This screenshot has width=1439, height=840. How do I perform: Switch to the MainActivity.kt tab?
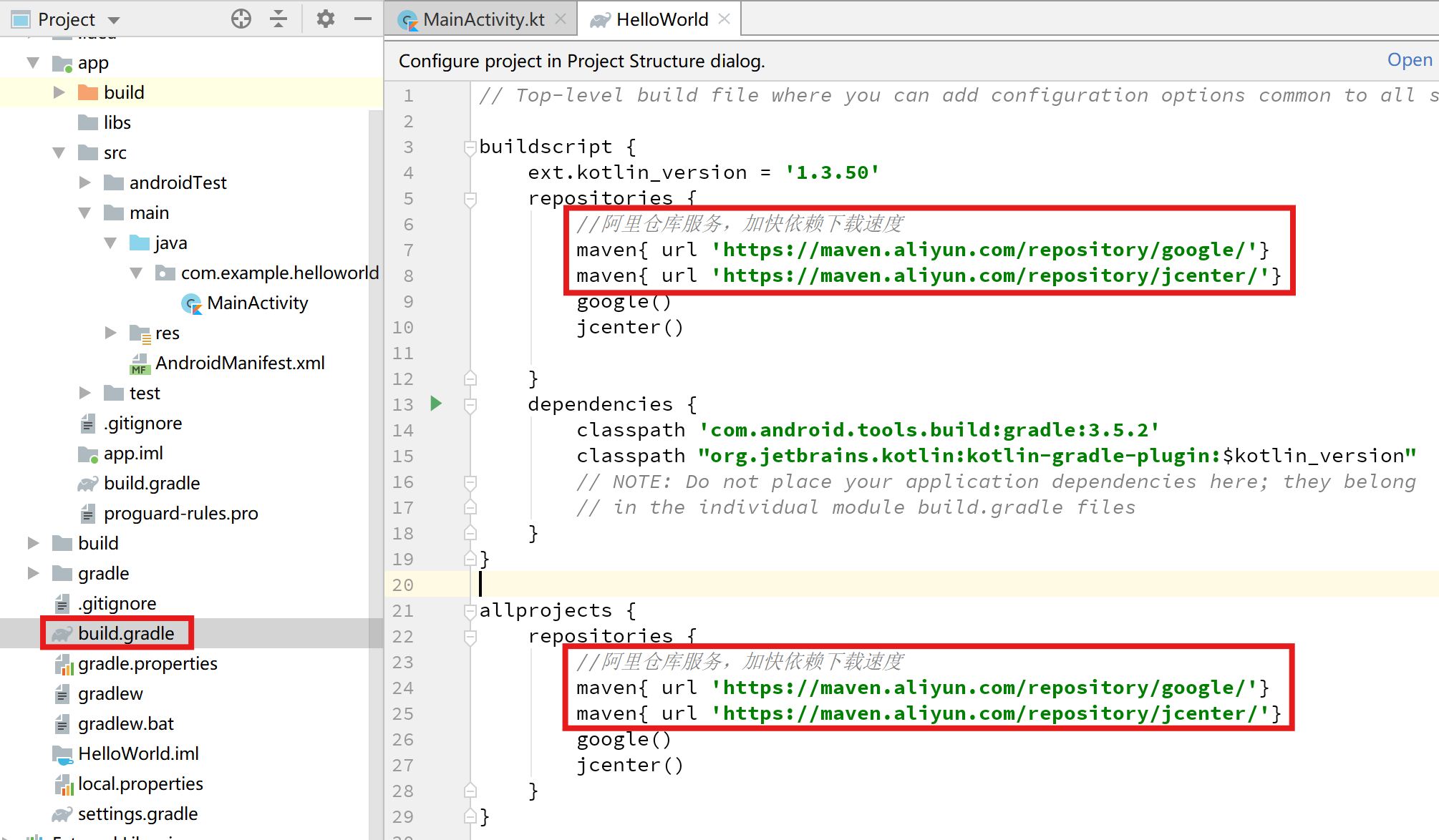coord(483,19)
